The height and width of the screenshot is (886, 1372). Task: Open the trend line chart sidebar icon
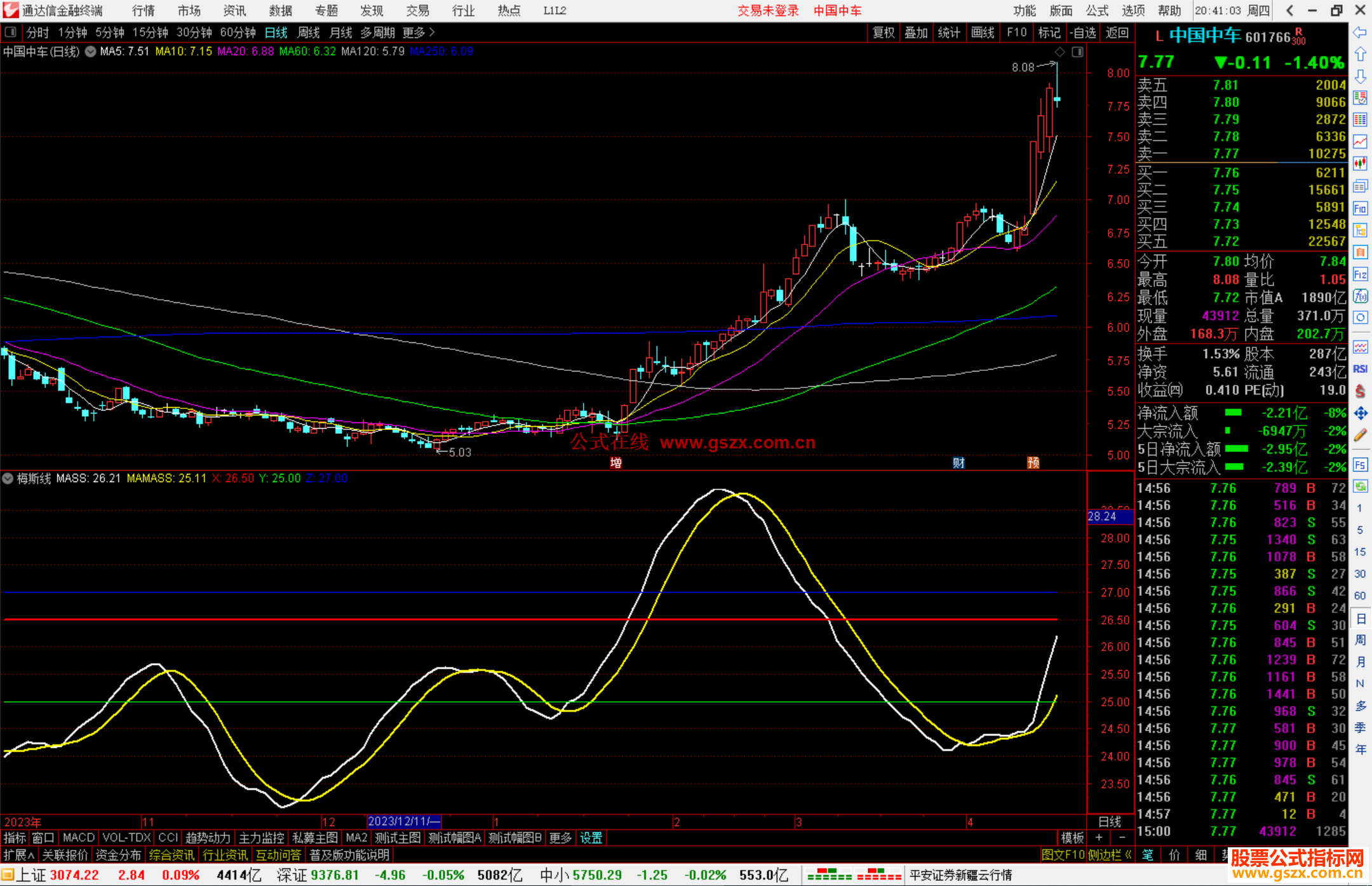click(1360, 141)
